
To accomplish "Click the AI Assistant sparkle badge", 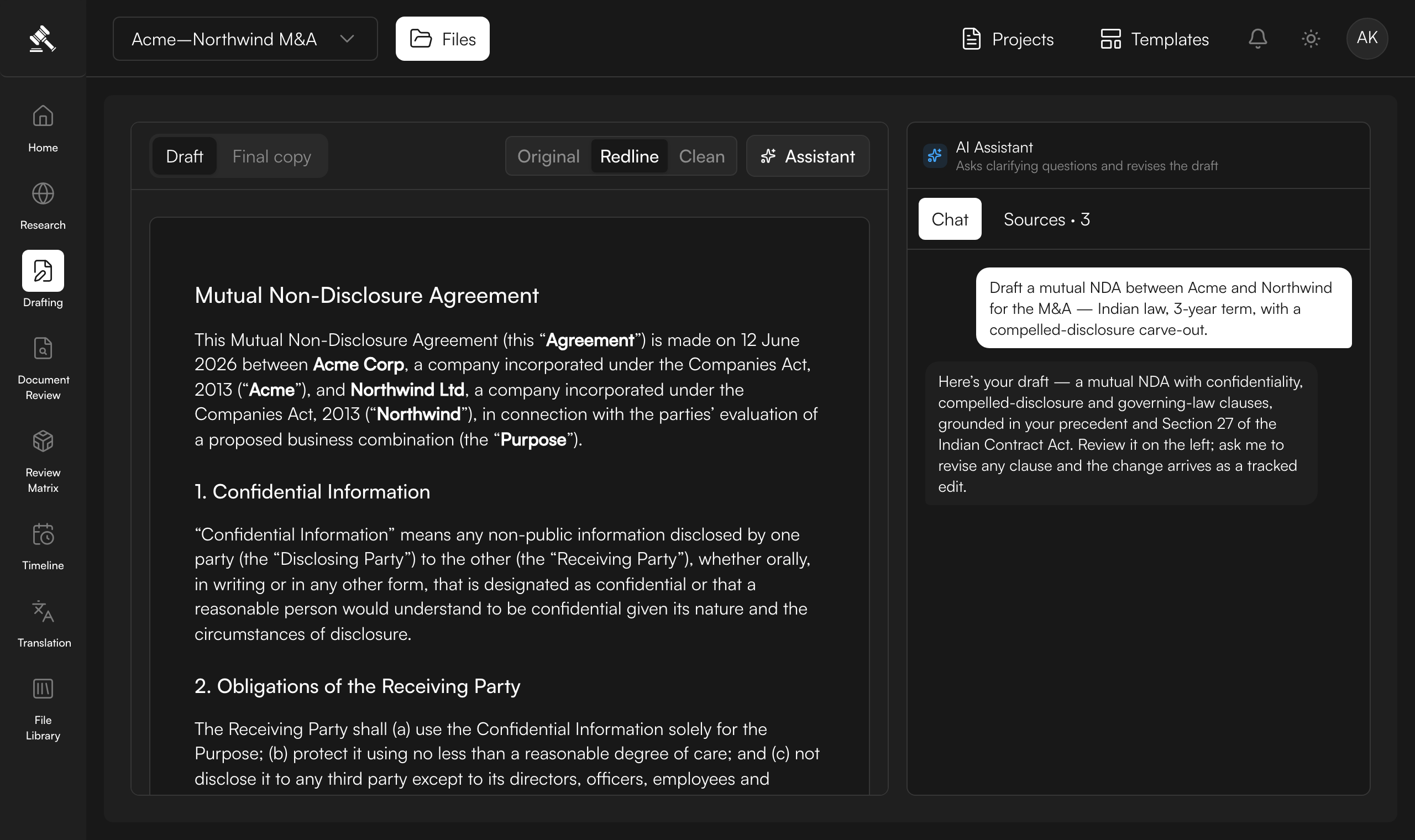I will (x=935, y=156).
